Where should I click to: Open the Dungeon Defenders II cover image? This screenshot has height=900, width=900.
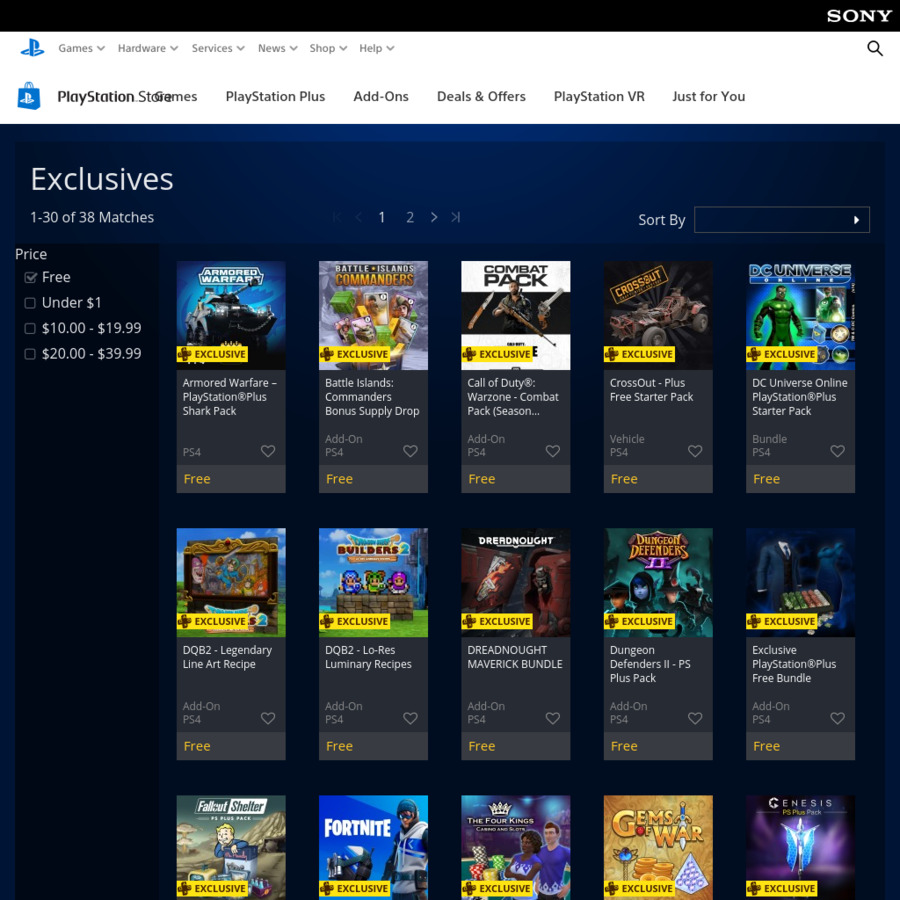pos(658,582)
